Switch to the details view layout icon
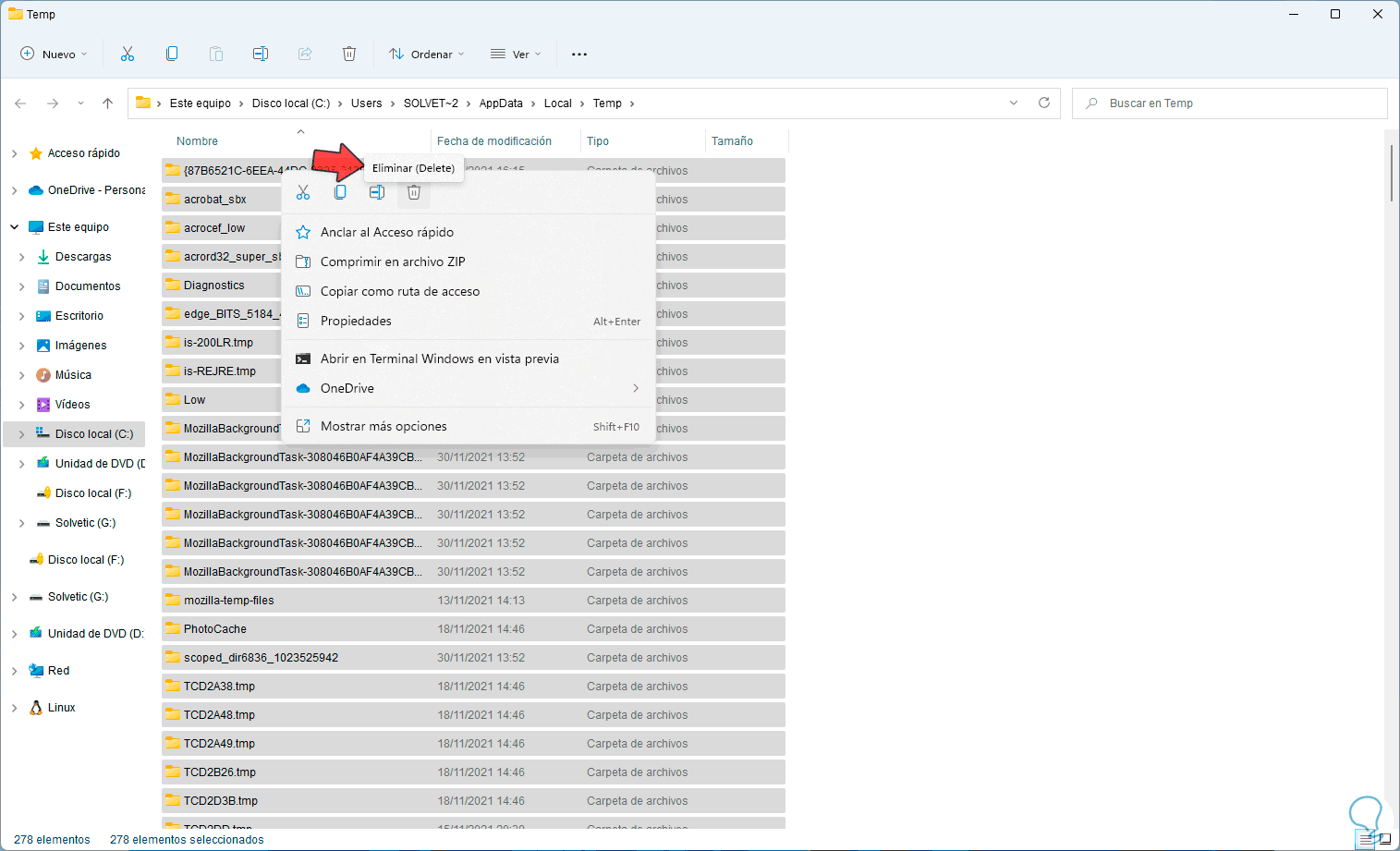Image resolution: width=1400 pixels, height=851 pixels. 1367,840
